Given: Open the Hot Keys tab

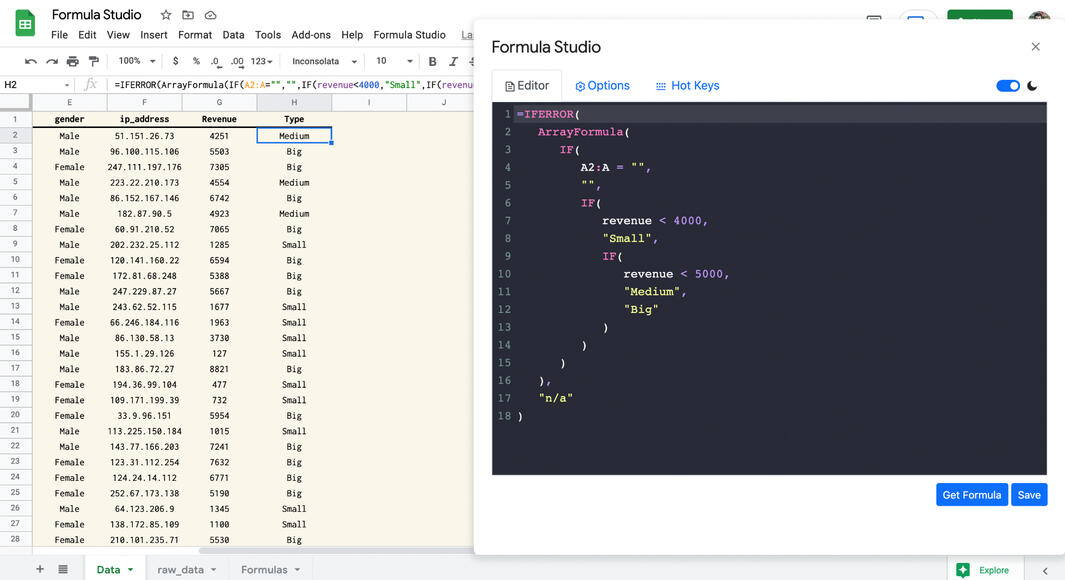Looking at the screenshot, I should [x=687, y=86].
